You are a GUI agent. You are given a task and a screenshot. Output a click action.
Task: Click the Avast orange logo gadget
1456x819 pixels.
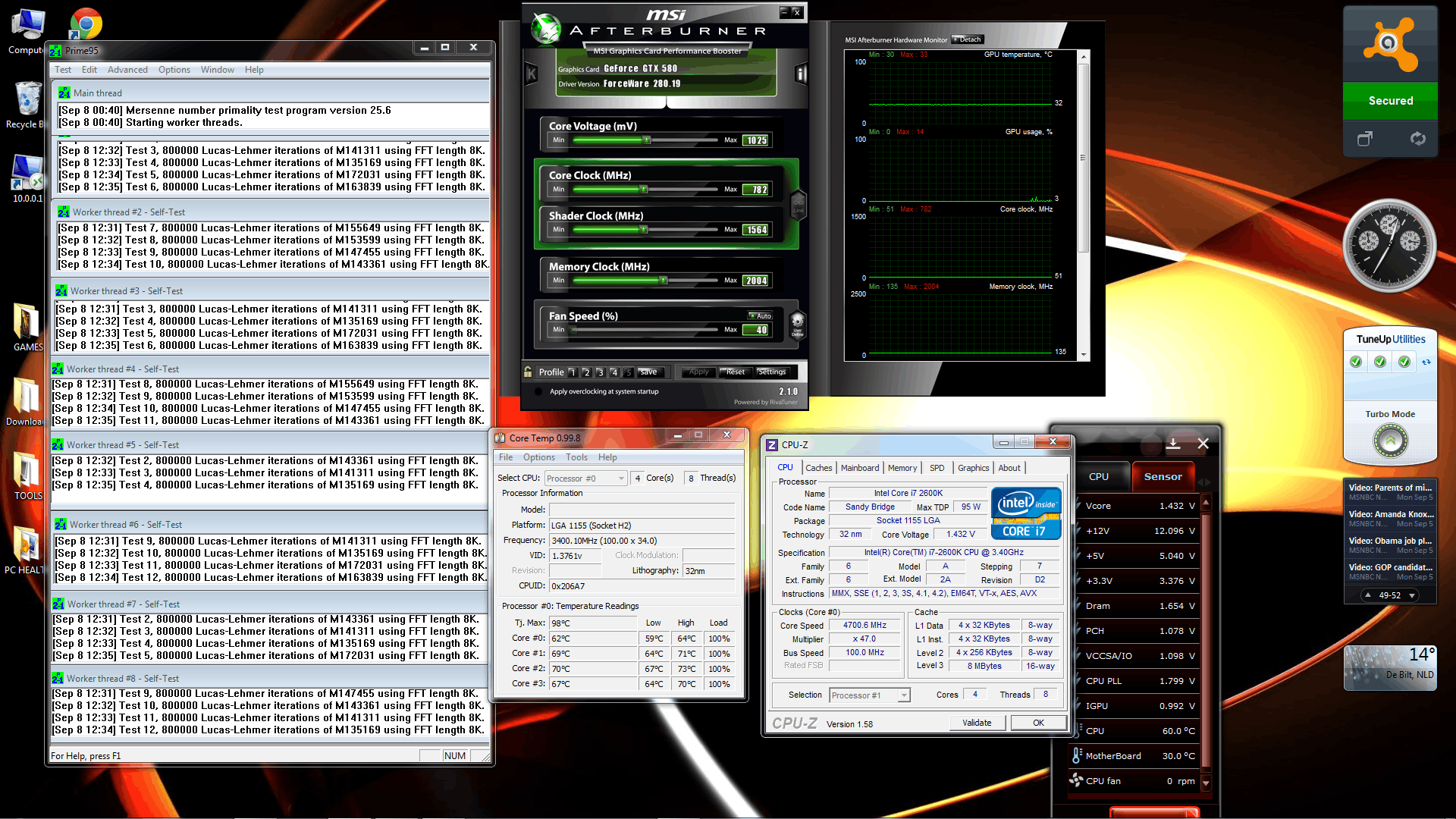[x=1390, y=45]
